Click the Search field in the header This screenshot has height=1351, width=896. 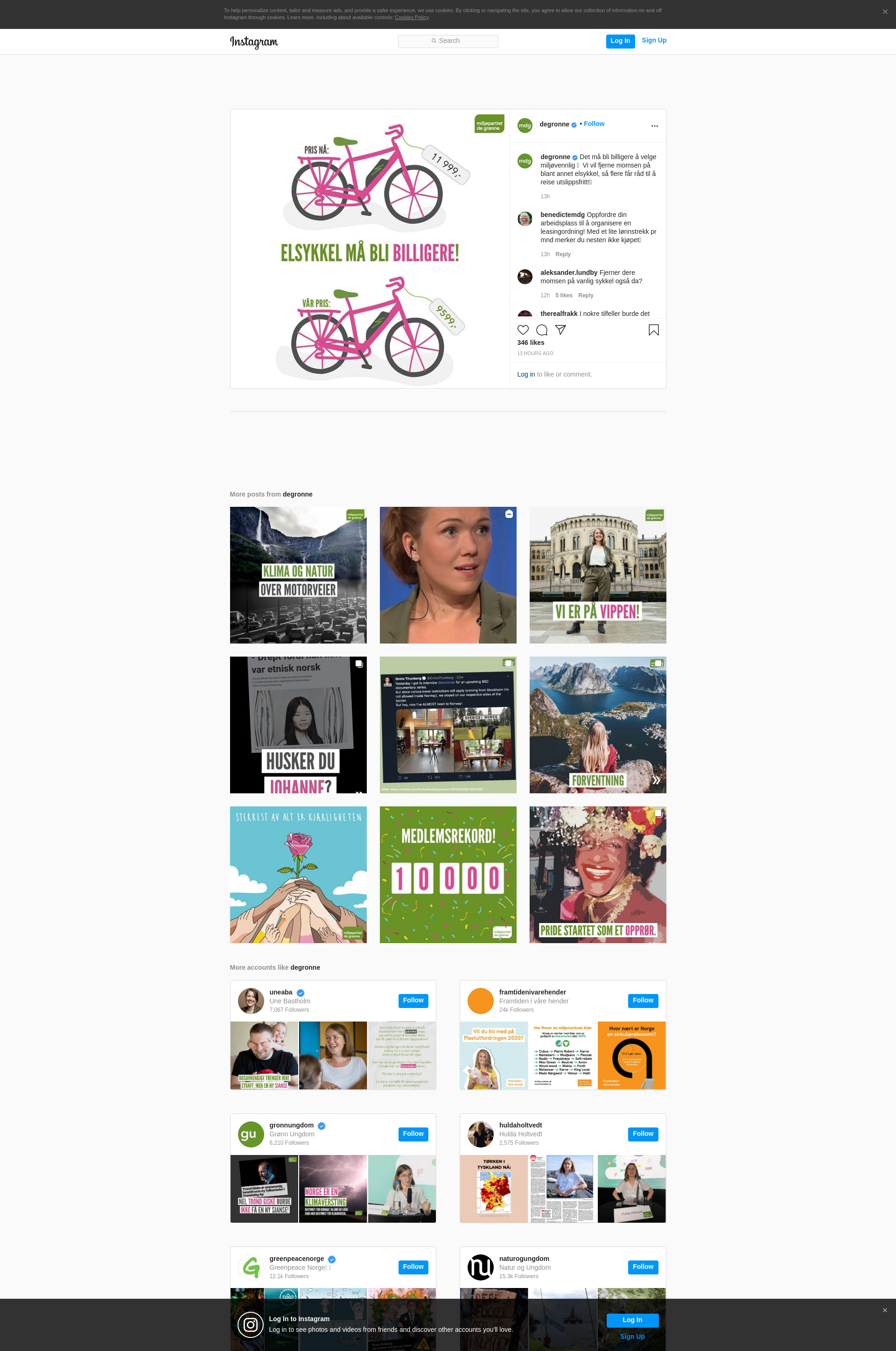click(448, 41)
